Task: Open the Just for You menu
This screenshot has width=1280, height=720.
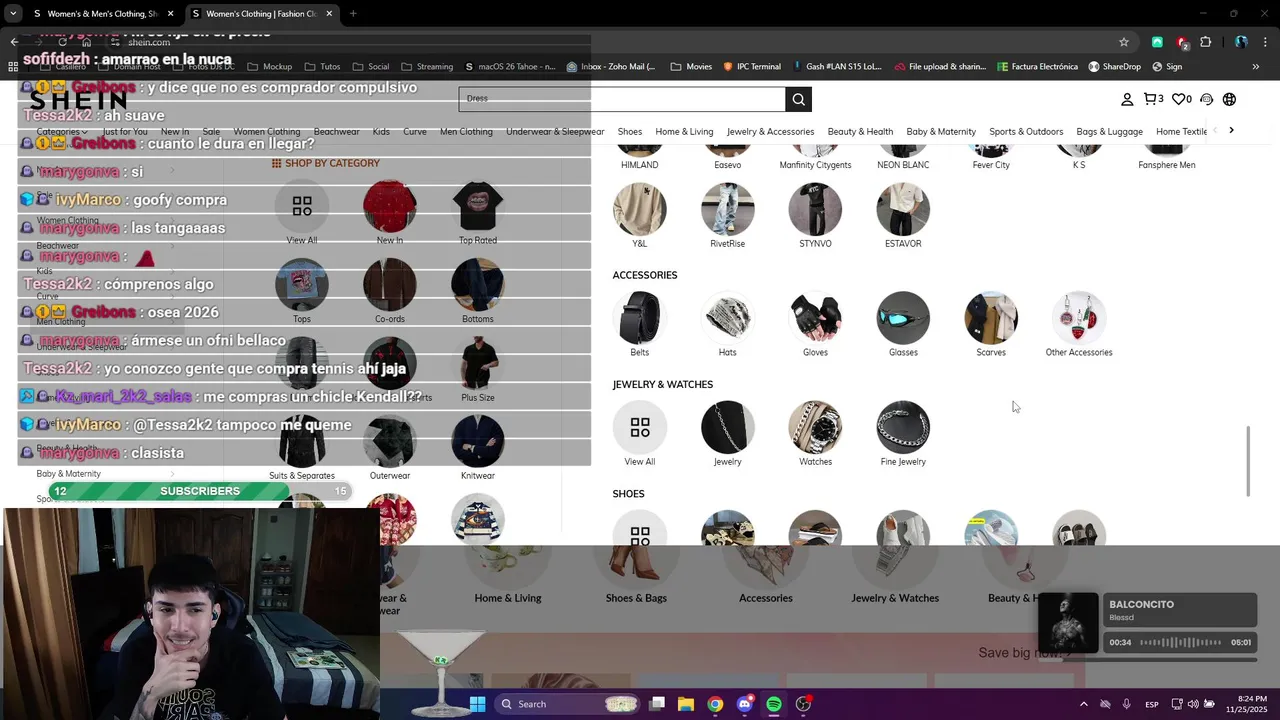Action: point(125,131)
